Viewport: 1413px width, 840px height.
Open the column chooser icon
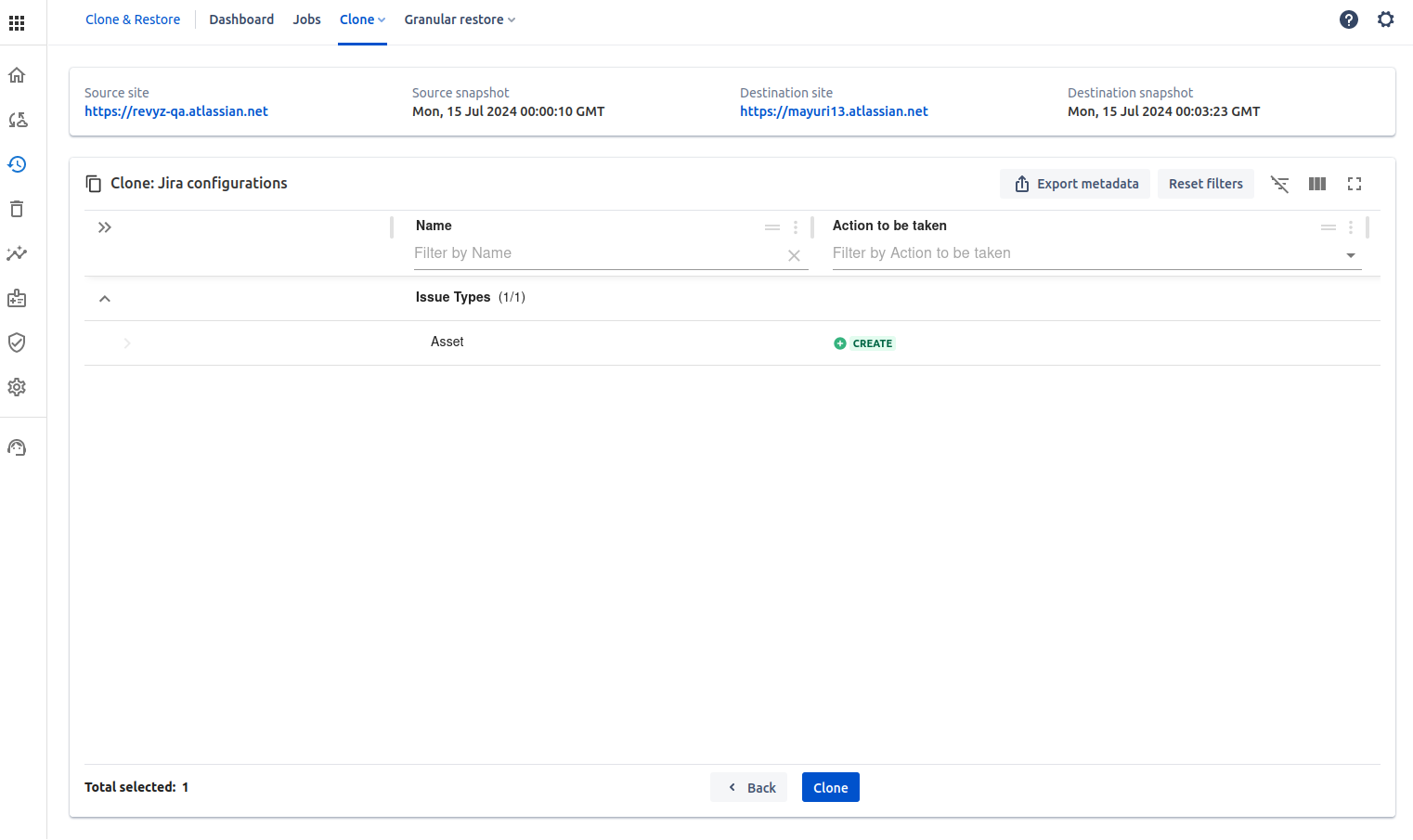pos(1317,184)
